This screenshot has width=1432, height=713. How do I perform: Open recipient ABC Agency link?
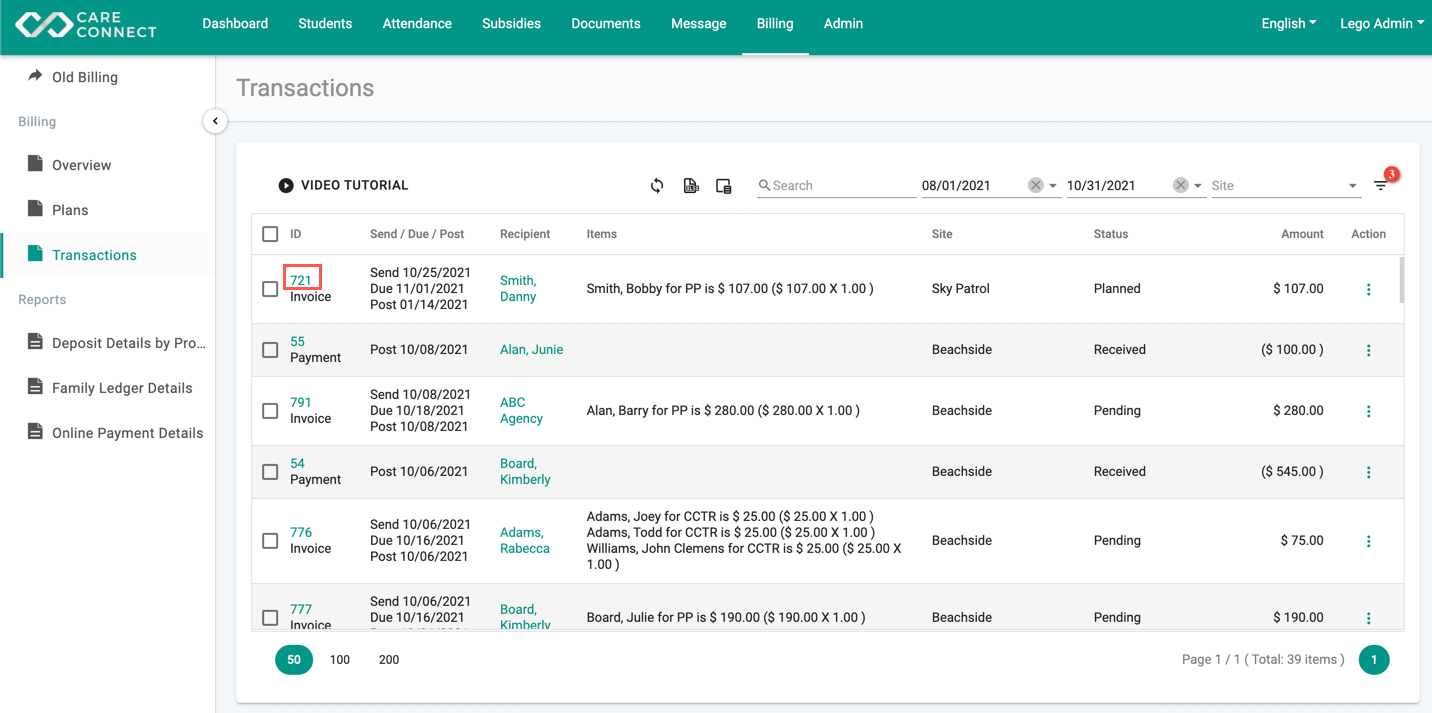pyautogui.click(x=521, y=410)
